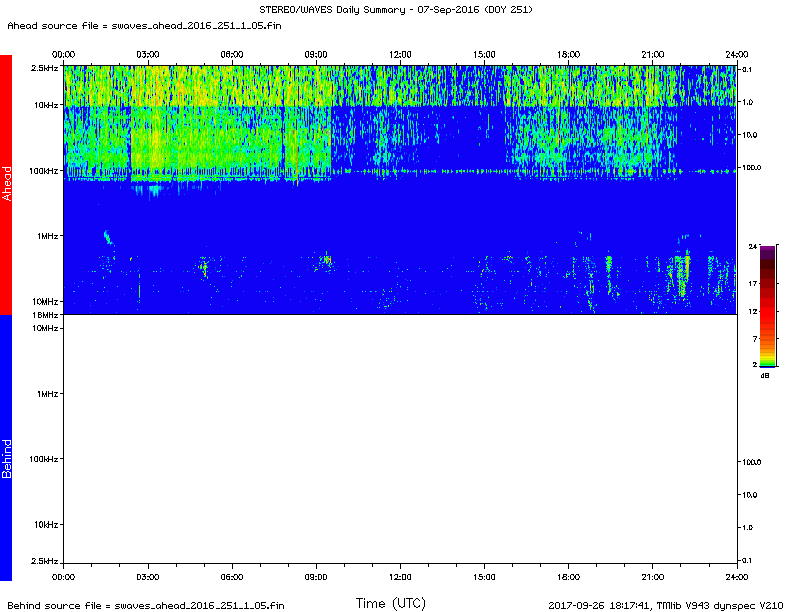Click the dB color scale bar
The height and width of the screenshot is (612, 792).
tap(766, 306)
